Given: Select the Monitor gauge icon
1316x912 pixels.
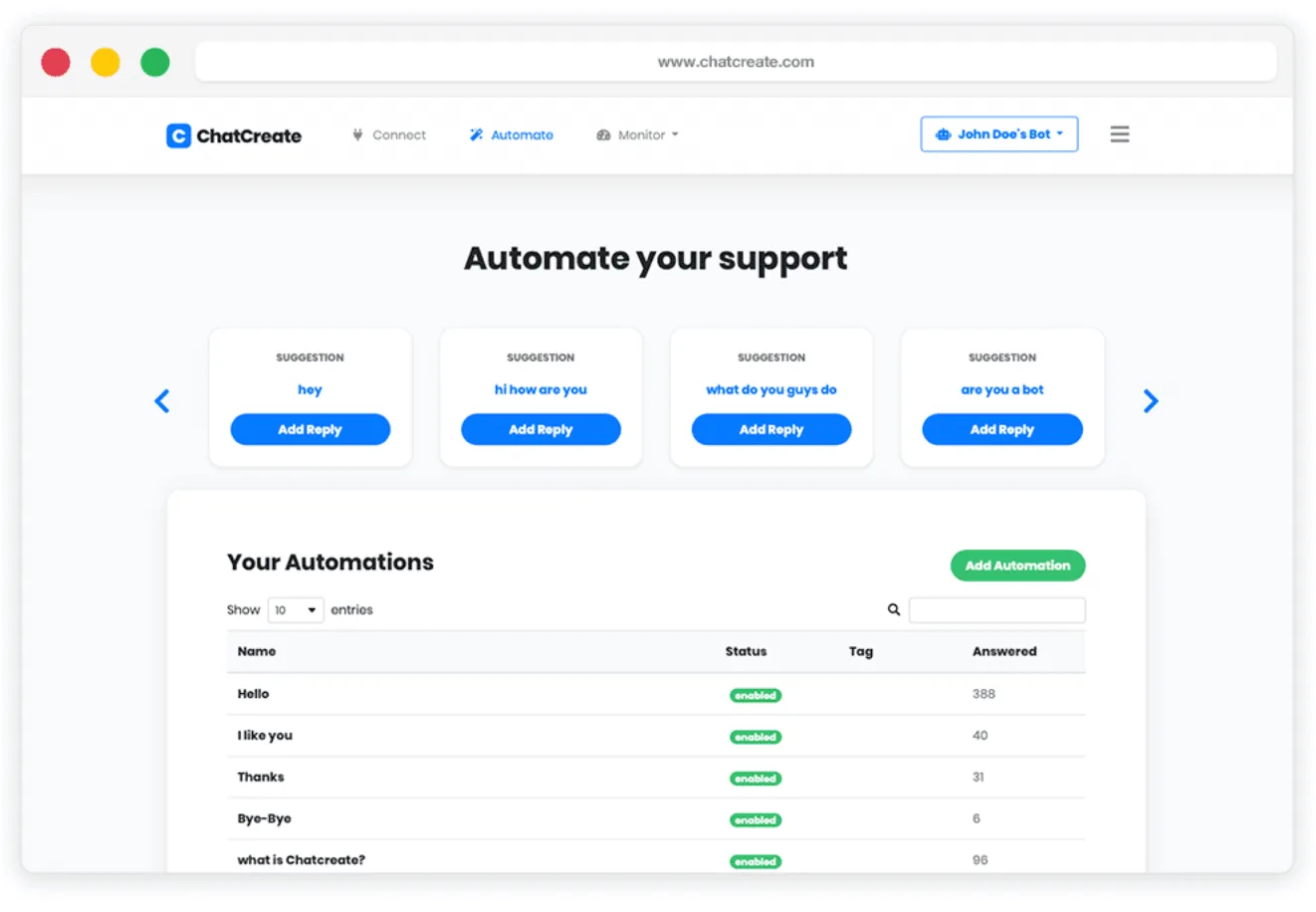Looking at the screenshot, I should click(602, 134).
